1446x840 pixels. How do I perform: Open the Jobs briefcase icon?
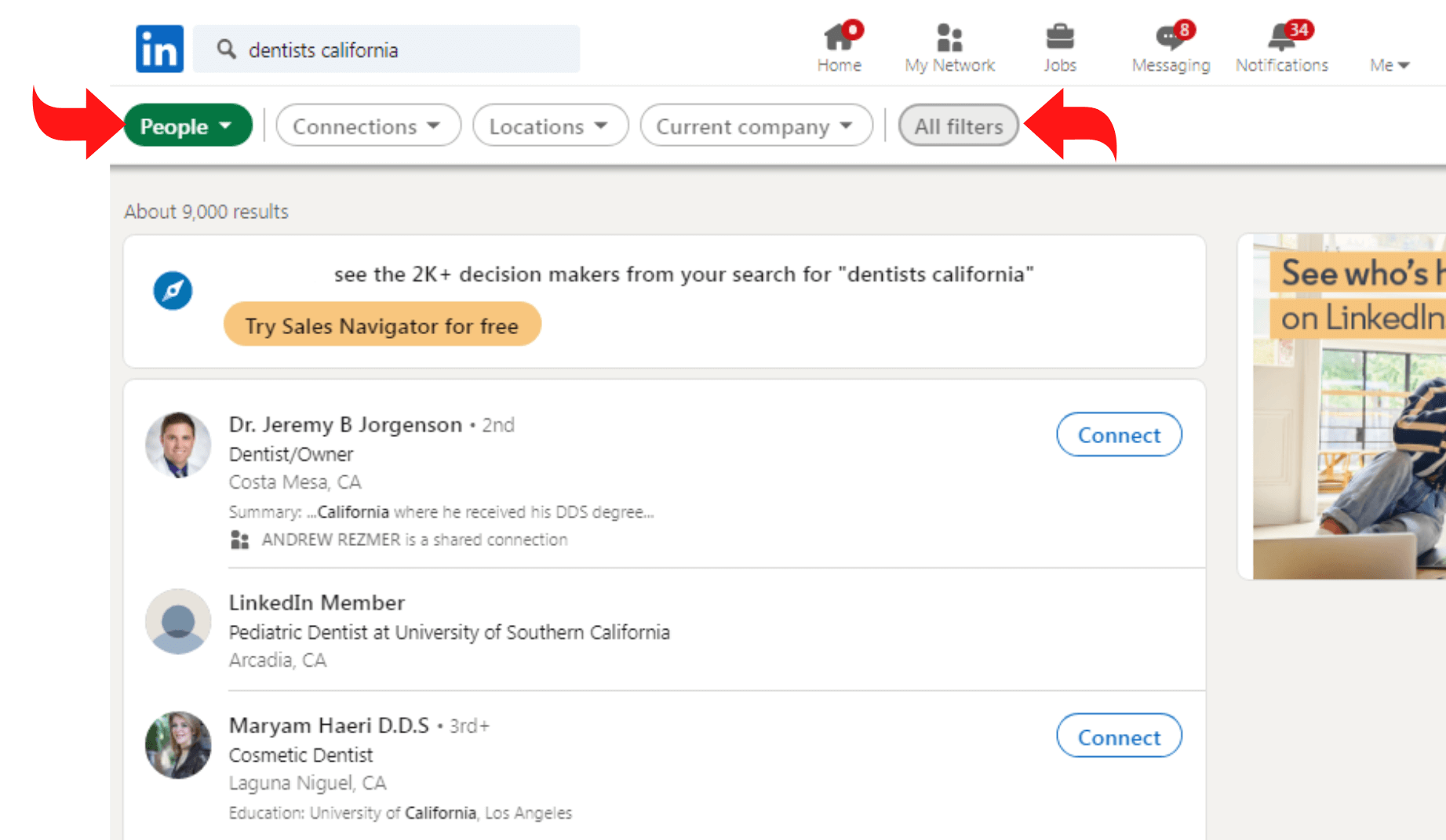click(1059, 38)
